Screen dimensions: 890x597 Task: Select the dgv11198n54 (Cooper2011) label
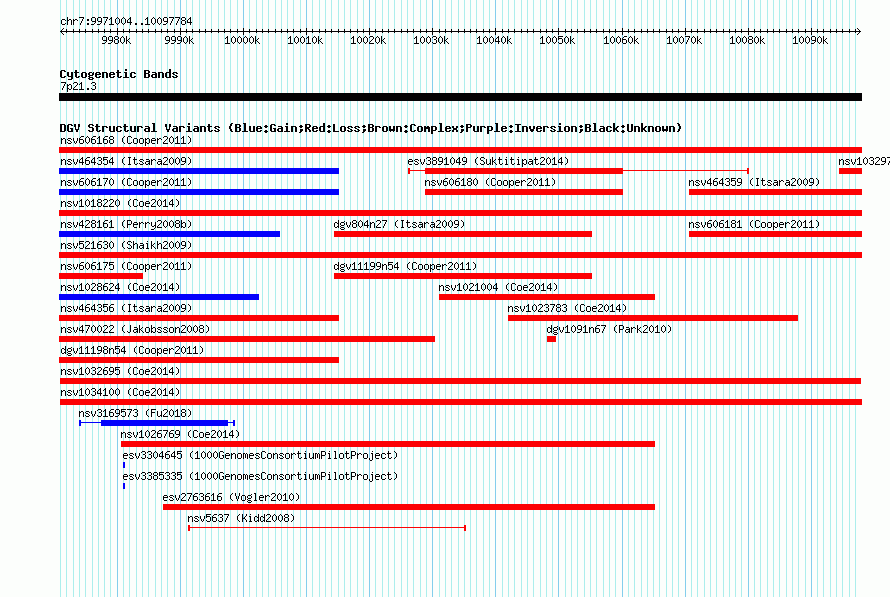click(x=132, y=350)
